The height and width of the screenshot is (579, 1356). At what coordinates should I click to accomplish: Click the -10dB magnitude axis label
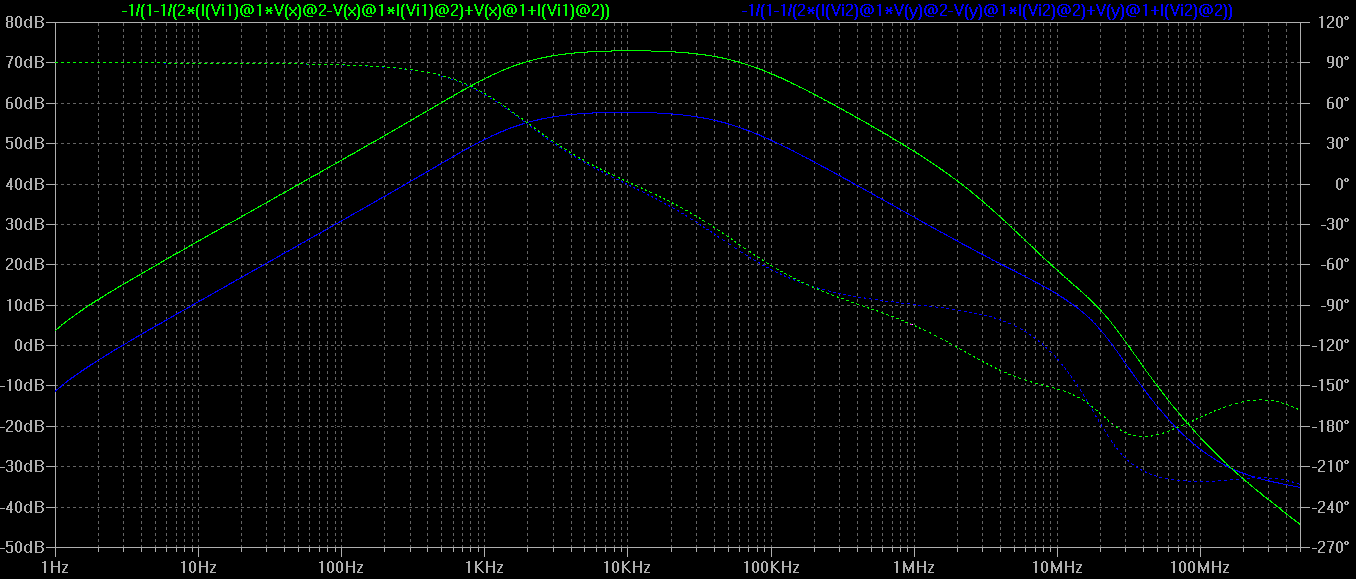[x=24, y=386]
